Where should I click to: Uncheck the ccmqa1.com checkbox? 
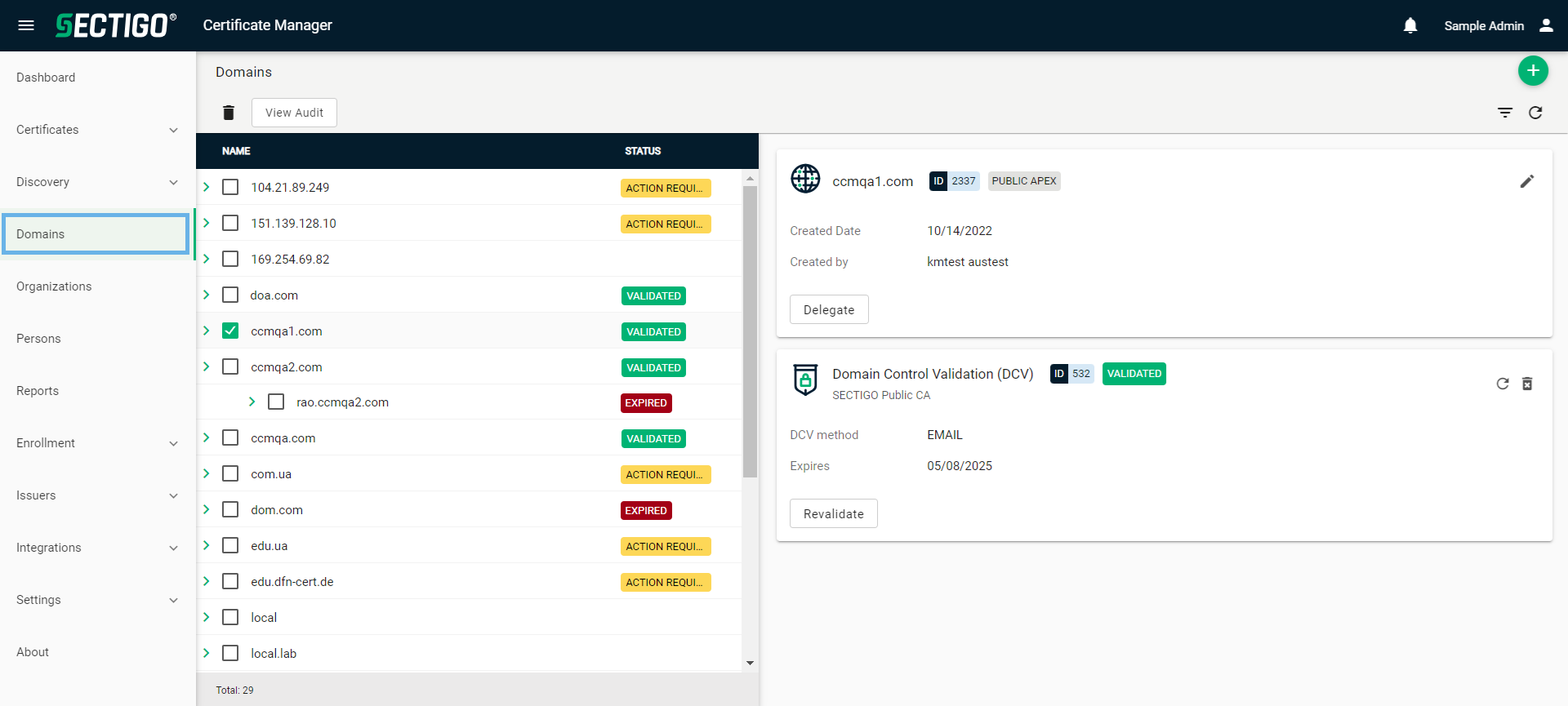(x=230, y=331)
